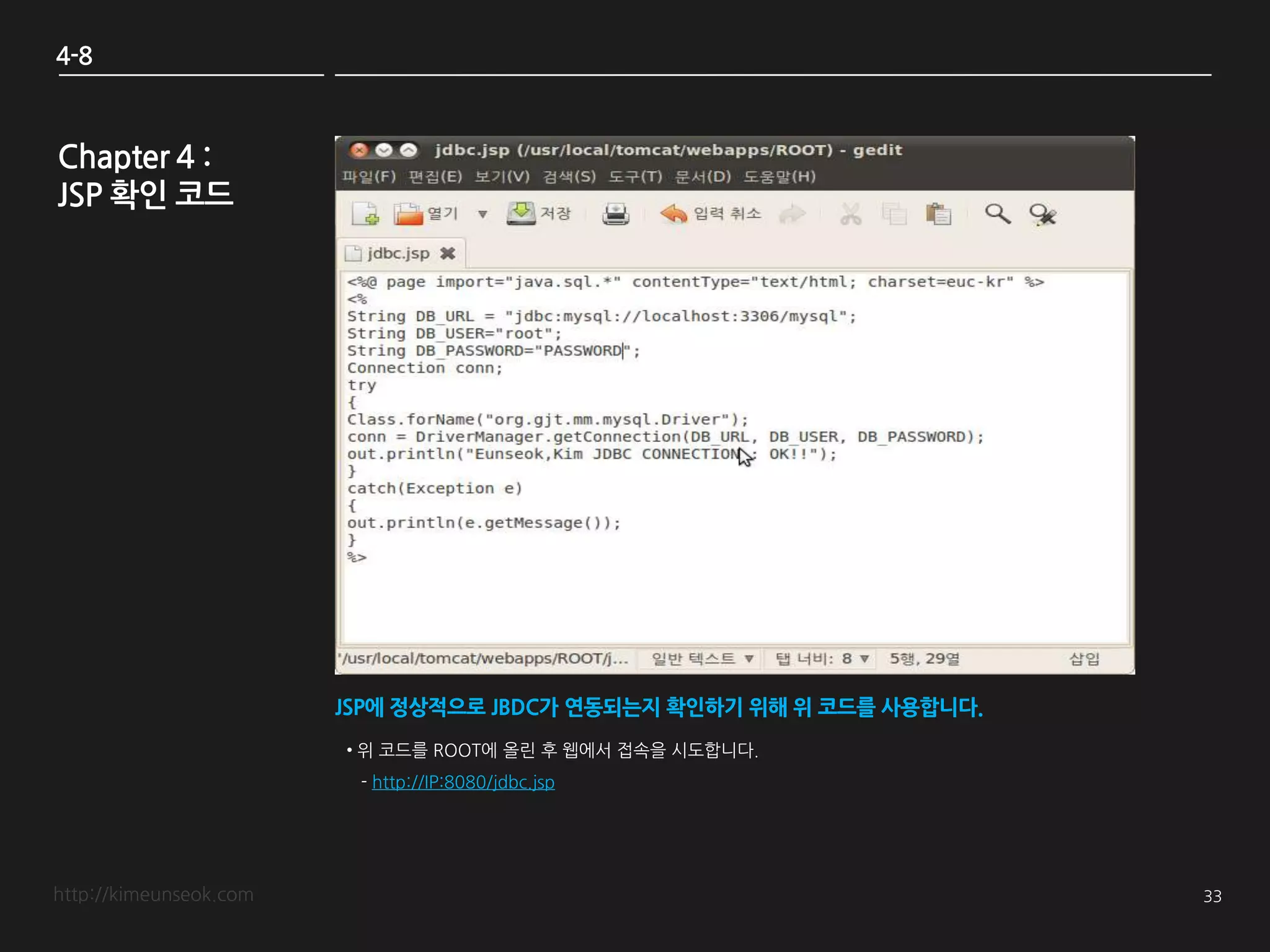This screenshot has width=1270, height=952.
Task: Undo with the 입력 취소 button
Action: [x=711, y=214]
